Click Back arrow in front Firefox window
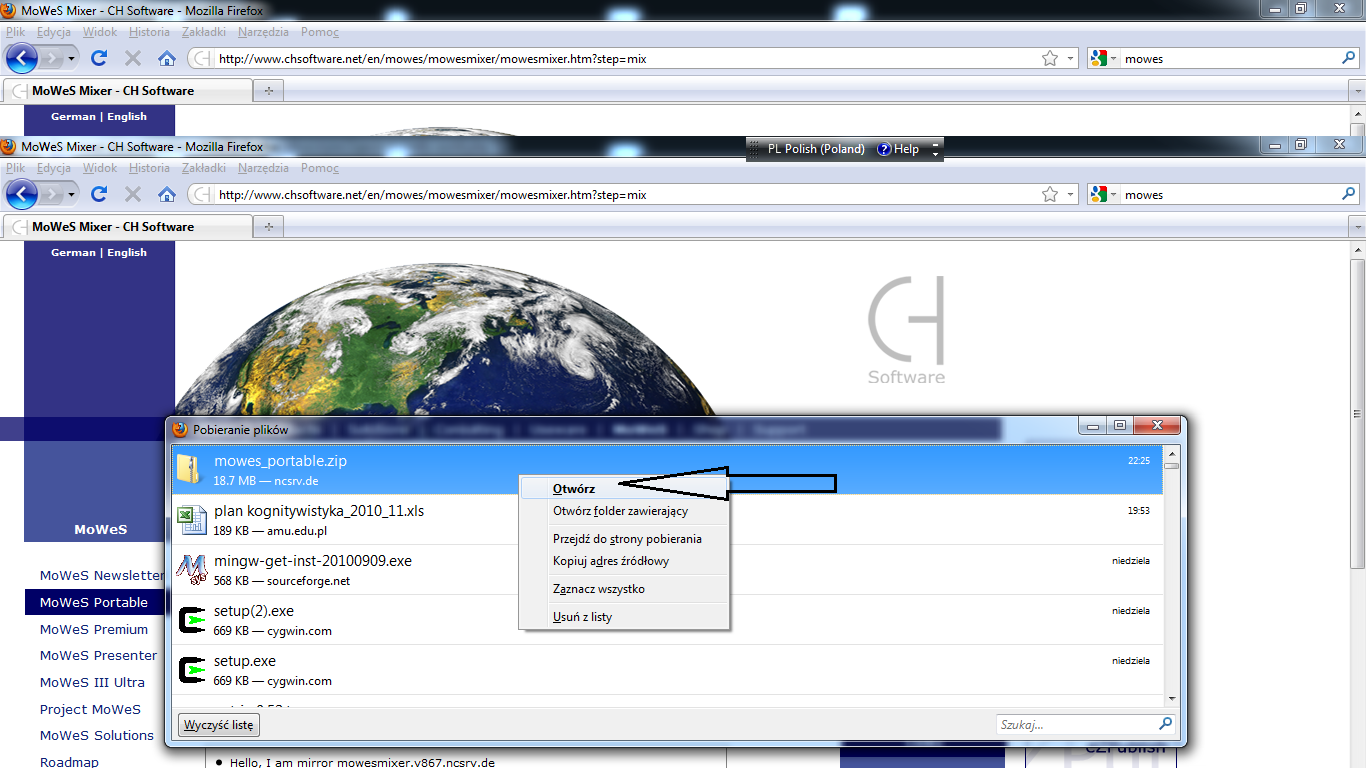1366x768 pixels. pos(21,194)
